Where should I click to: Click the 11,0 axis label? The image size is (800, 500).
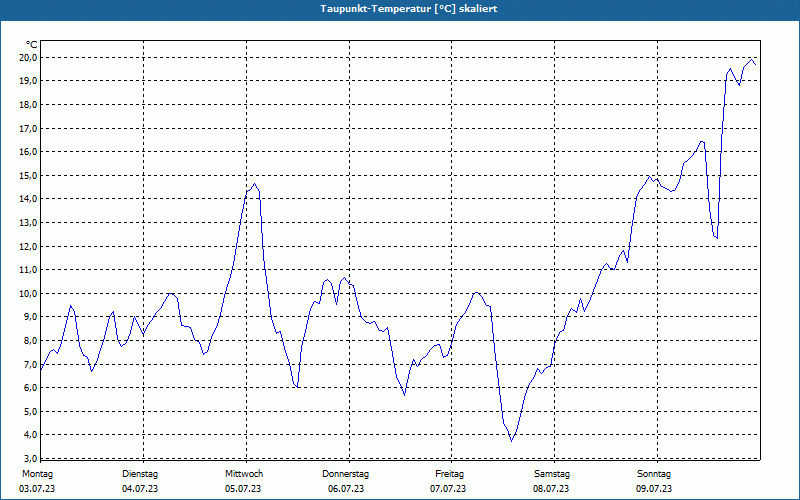[x=28, y=270]
